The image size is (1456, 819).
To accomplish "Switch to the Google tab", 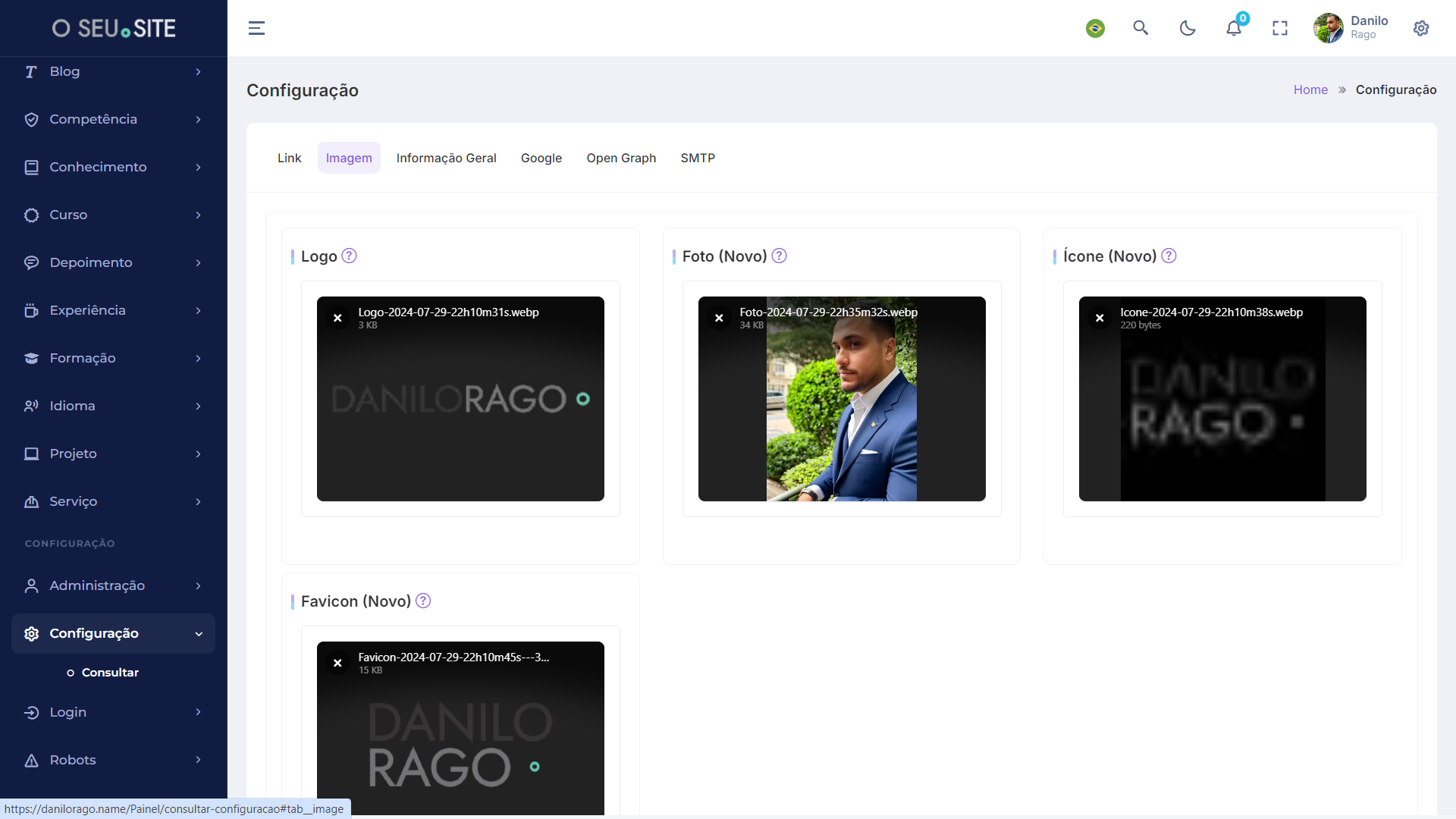I will coord(541,158).
